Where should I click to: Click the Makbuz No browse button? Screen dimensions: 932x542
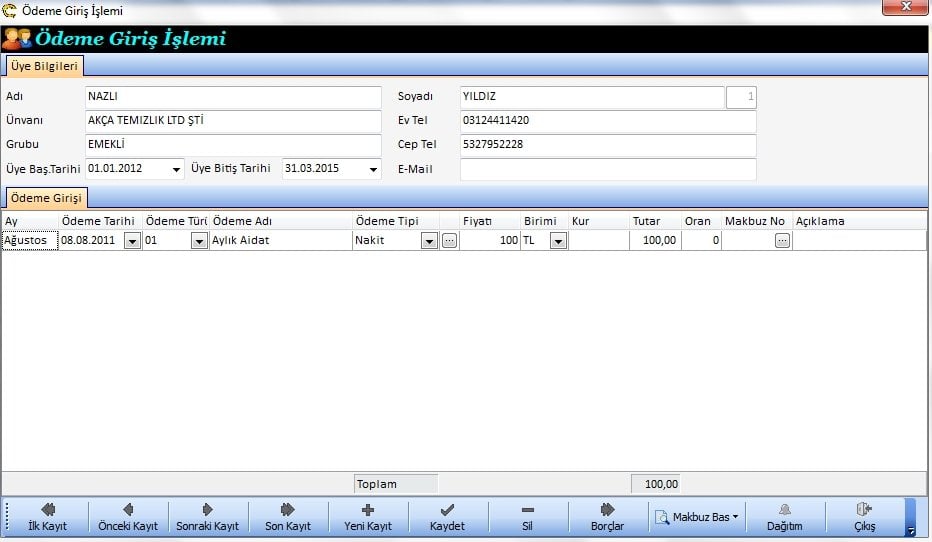782,241
